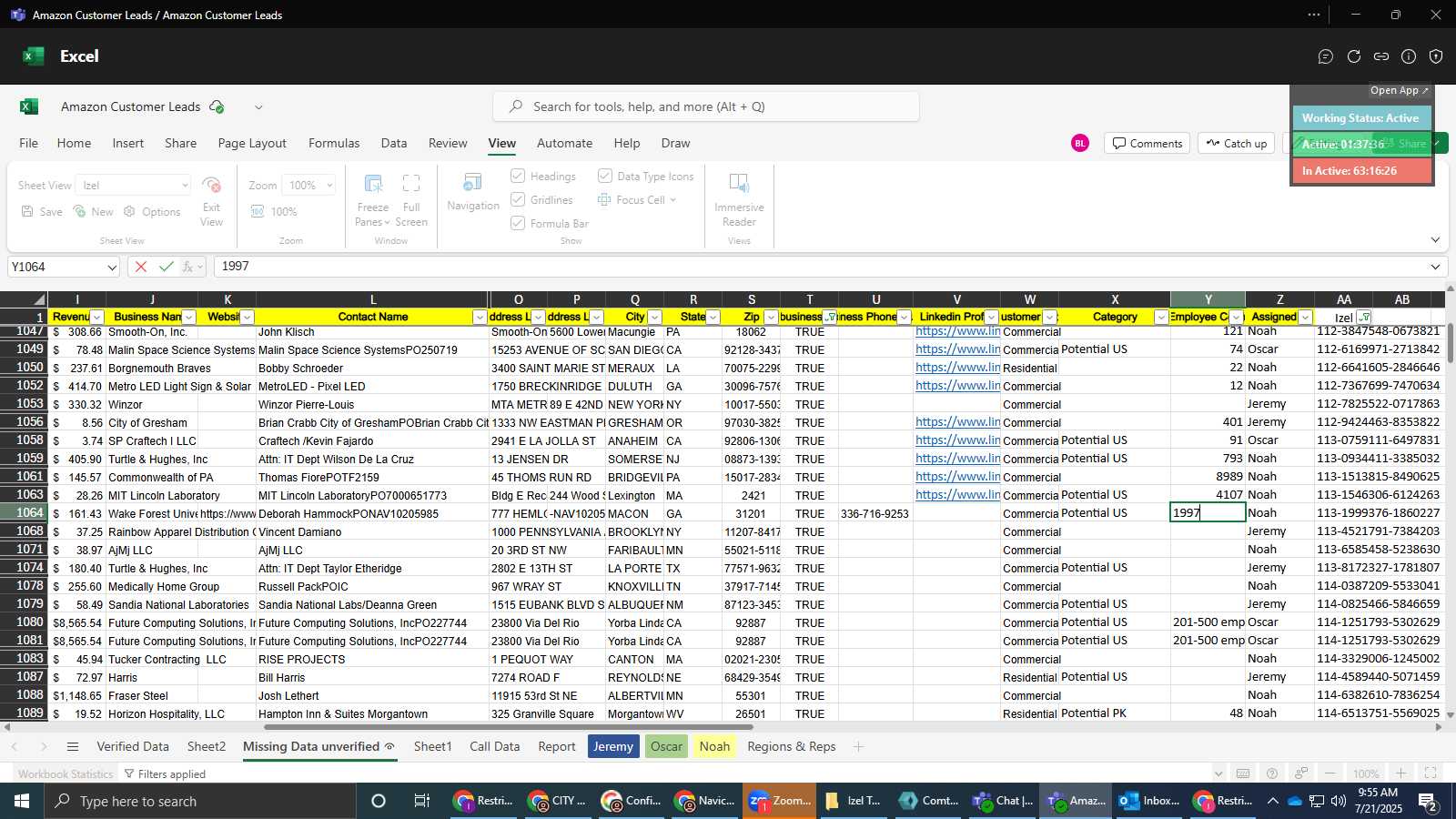Toggle the Headings checkbox
The image size is (1456, 819).
point(518,176)
